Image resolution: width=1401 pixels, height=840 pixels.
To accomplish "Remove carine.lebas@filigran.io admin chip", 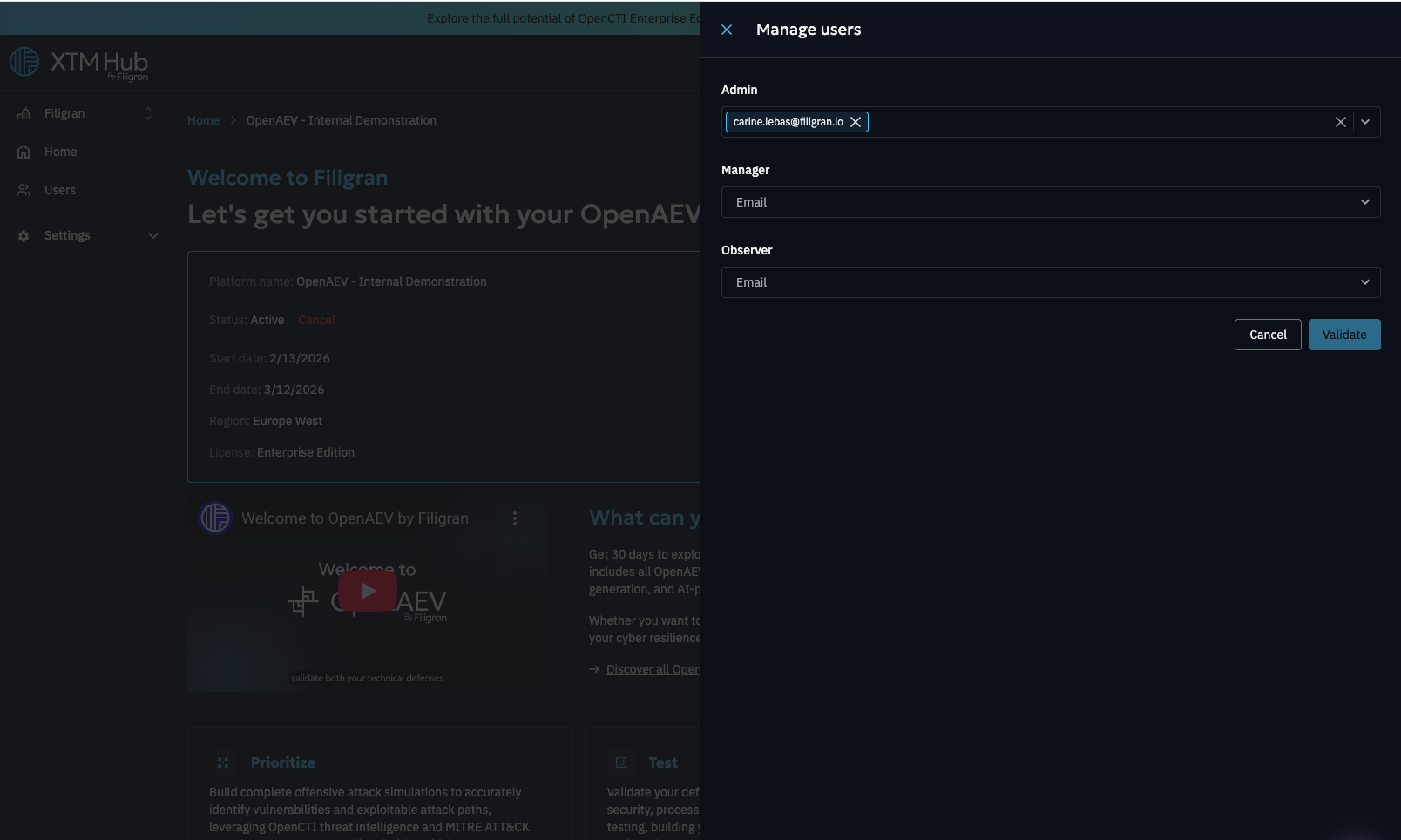I will coord(856,122).
